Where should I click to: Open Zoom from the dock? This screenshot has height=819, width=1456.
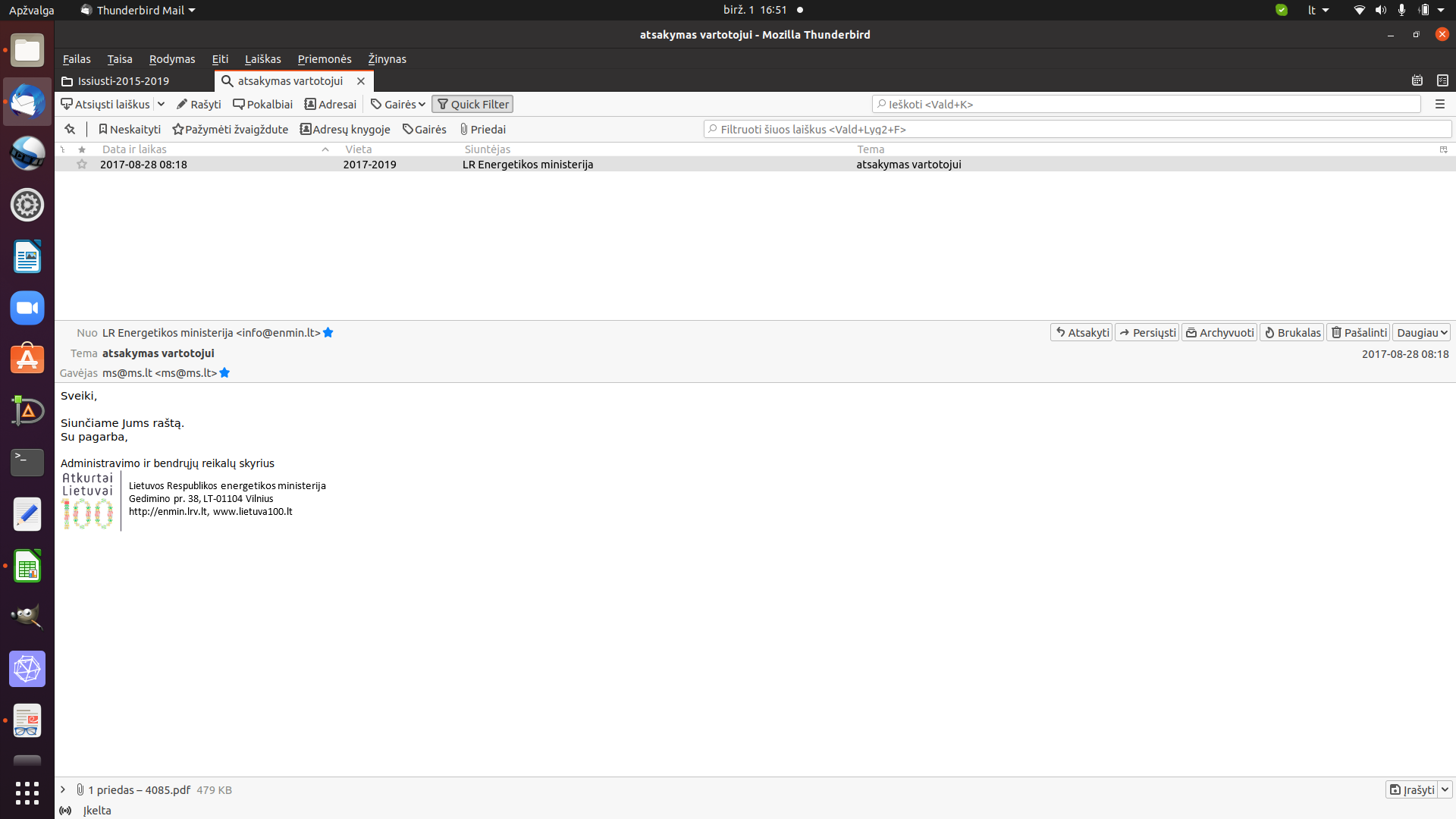pos(27,308)
